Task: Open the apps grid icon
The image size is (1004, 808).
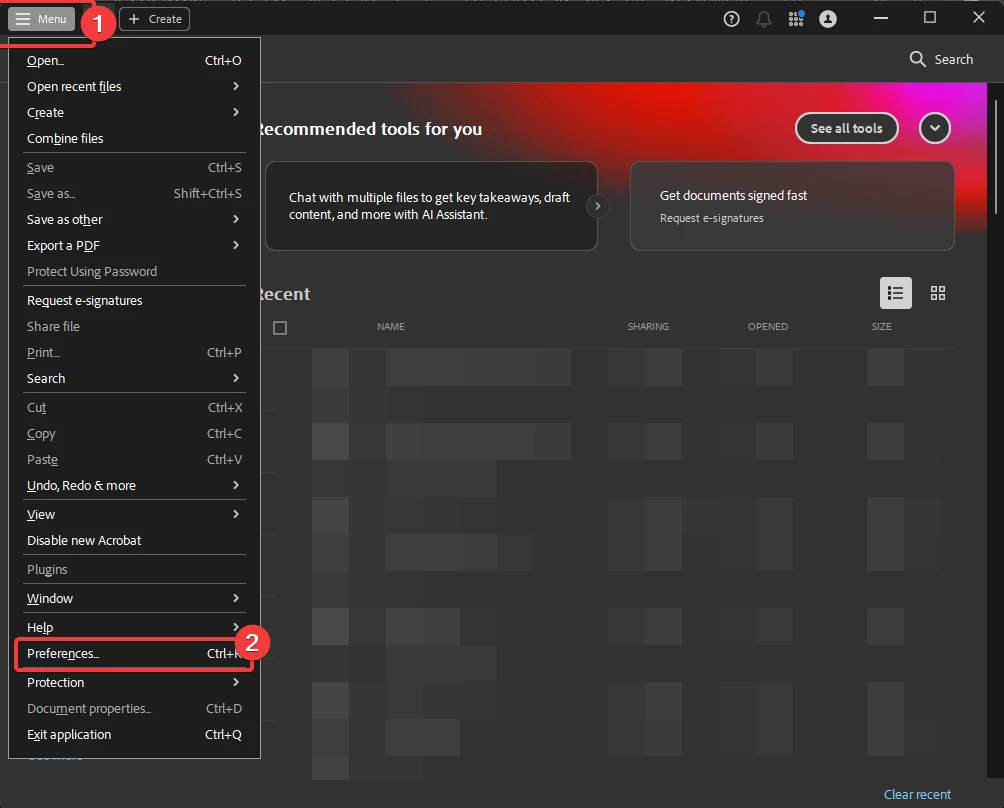Action: tap(796, 19)
